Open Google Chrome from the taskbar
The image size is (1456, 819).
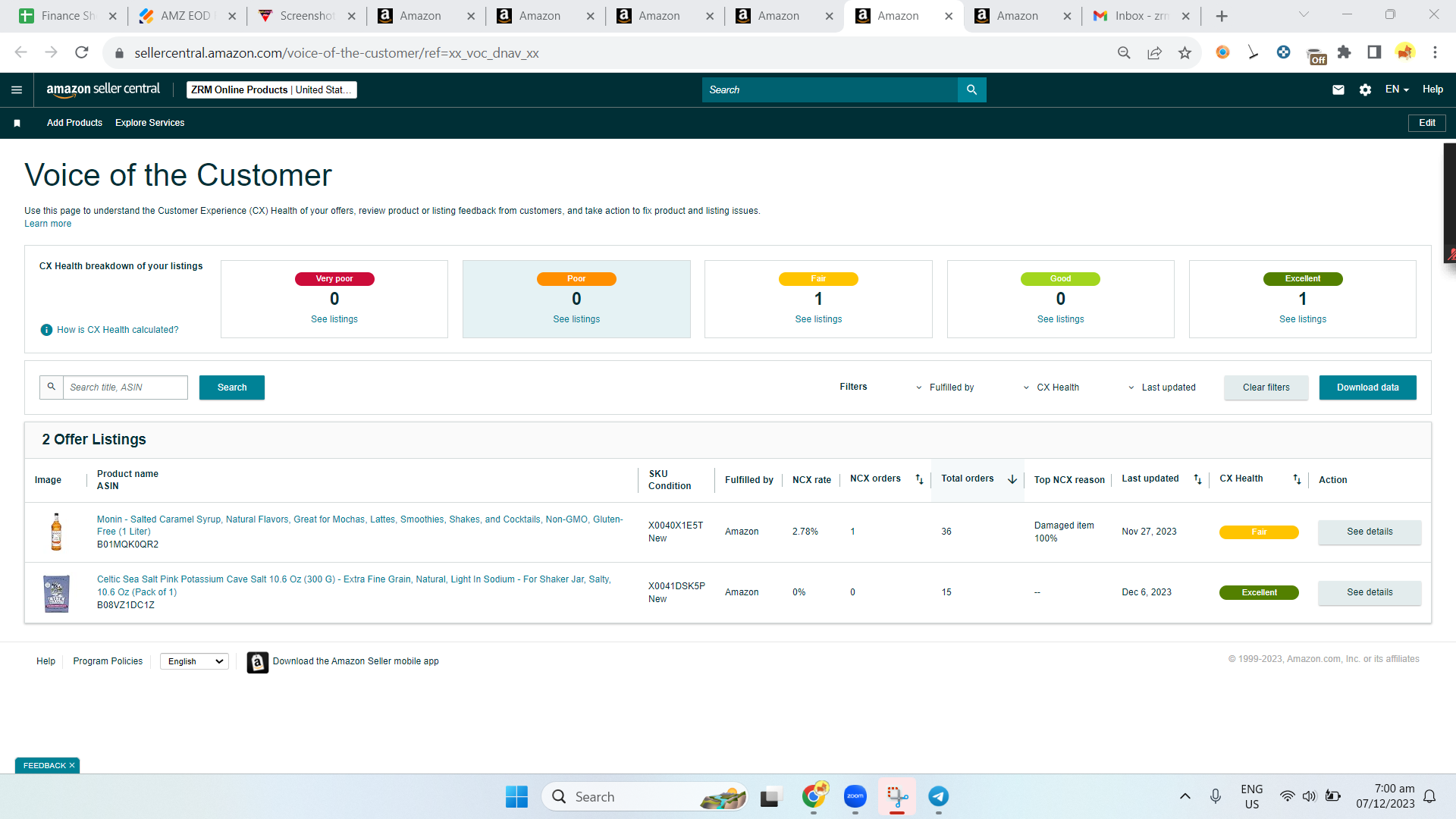pyautogui.click(x=814, y=796)
